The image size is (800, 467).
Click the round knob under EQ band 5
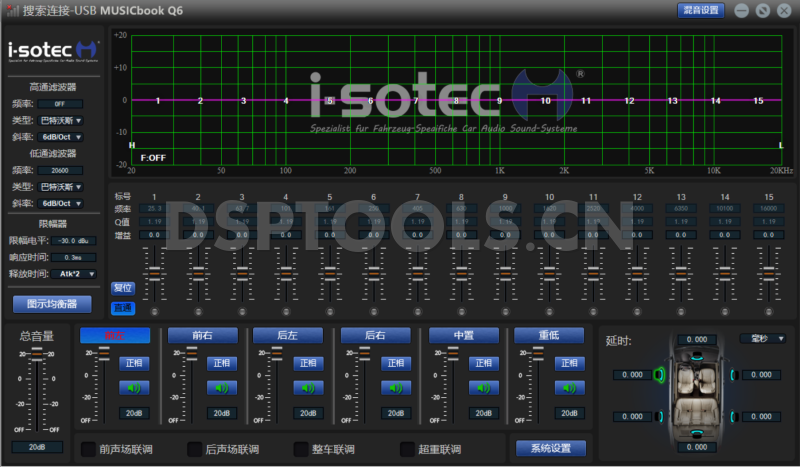point(330,311)
